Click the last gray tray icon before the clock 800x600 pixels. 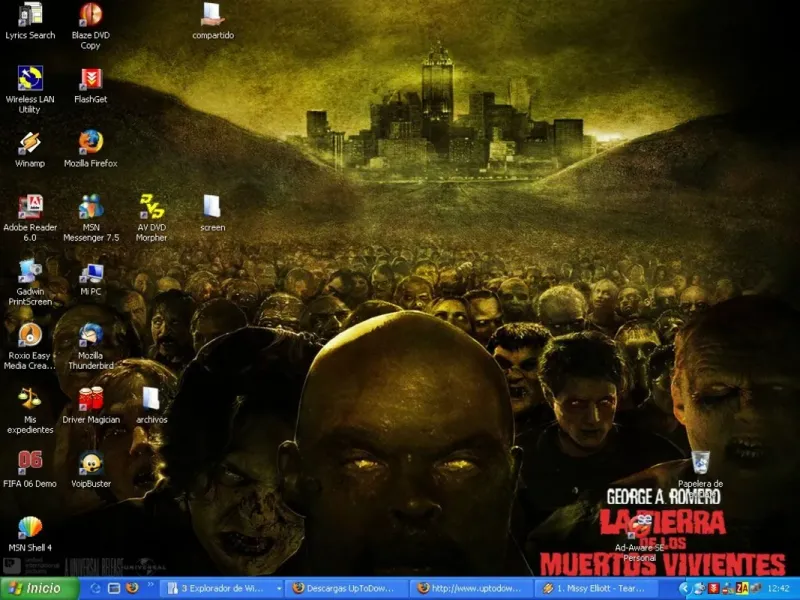pos(755,588)
